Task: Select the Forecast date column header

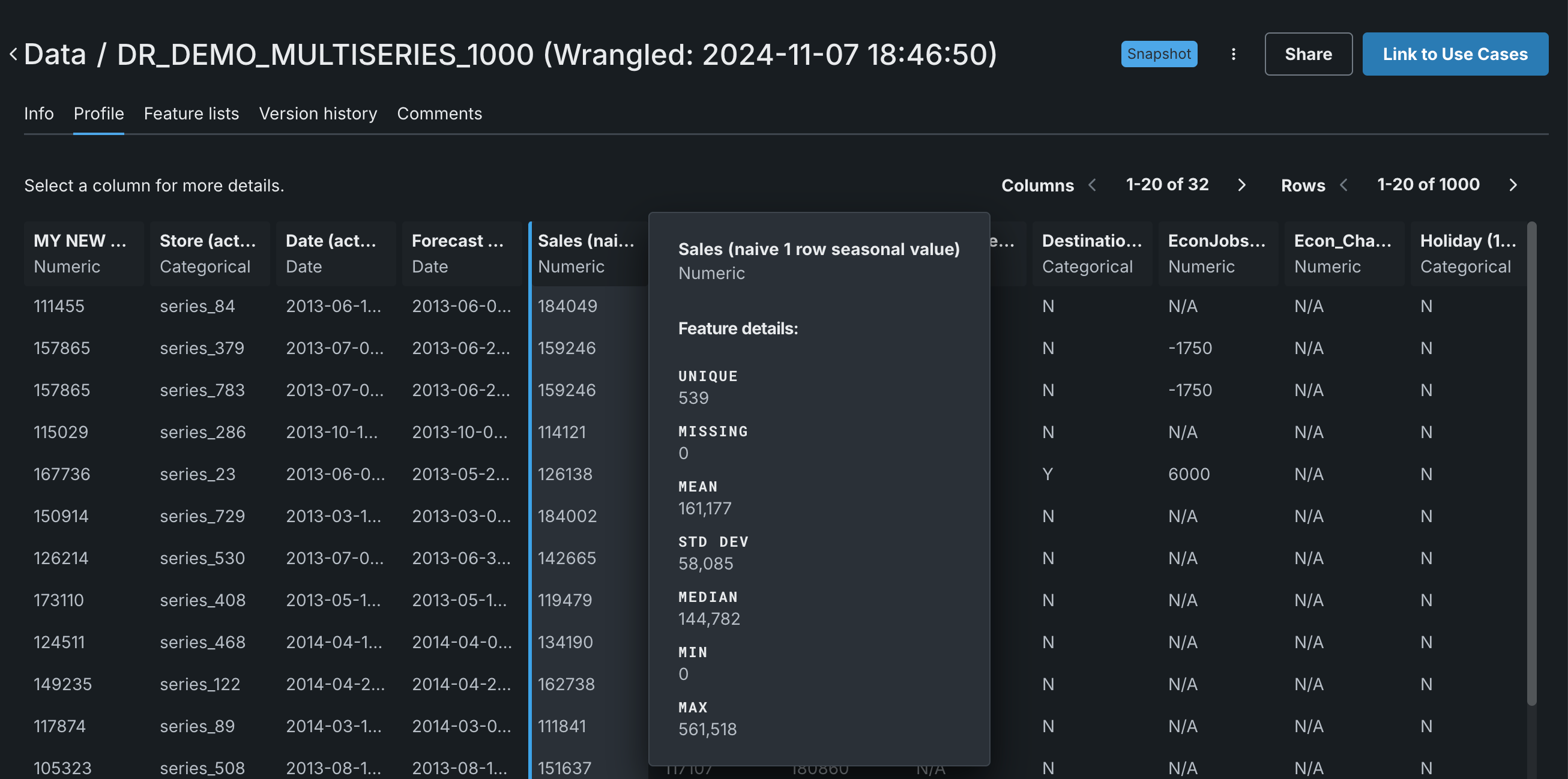Action: tap(461, 253)
